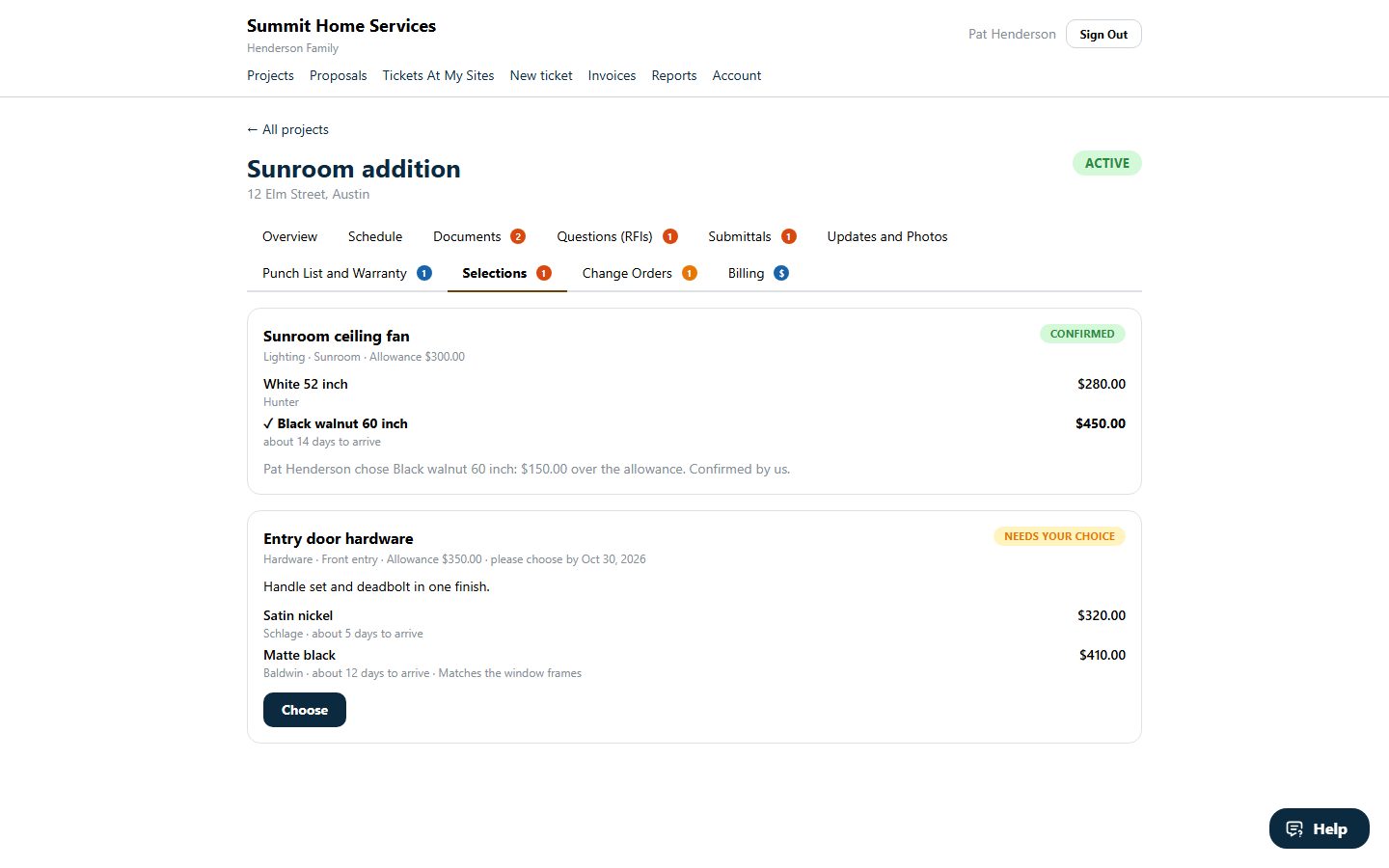Click the Submittals notification badge
Viewport: 1389px width, 868px height.
pyautogui.click(x=789, y=236)
